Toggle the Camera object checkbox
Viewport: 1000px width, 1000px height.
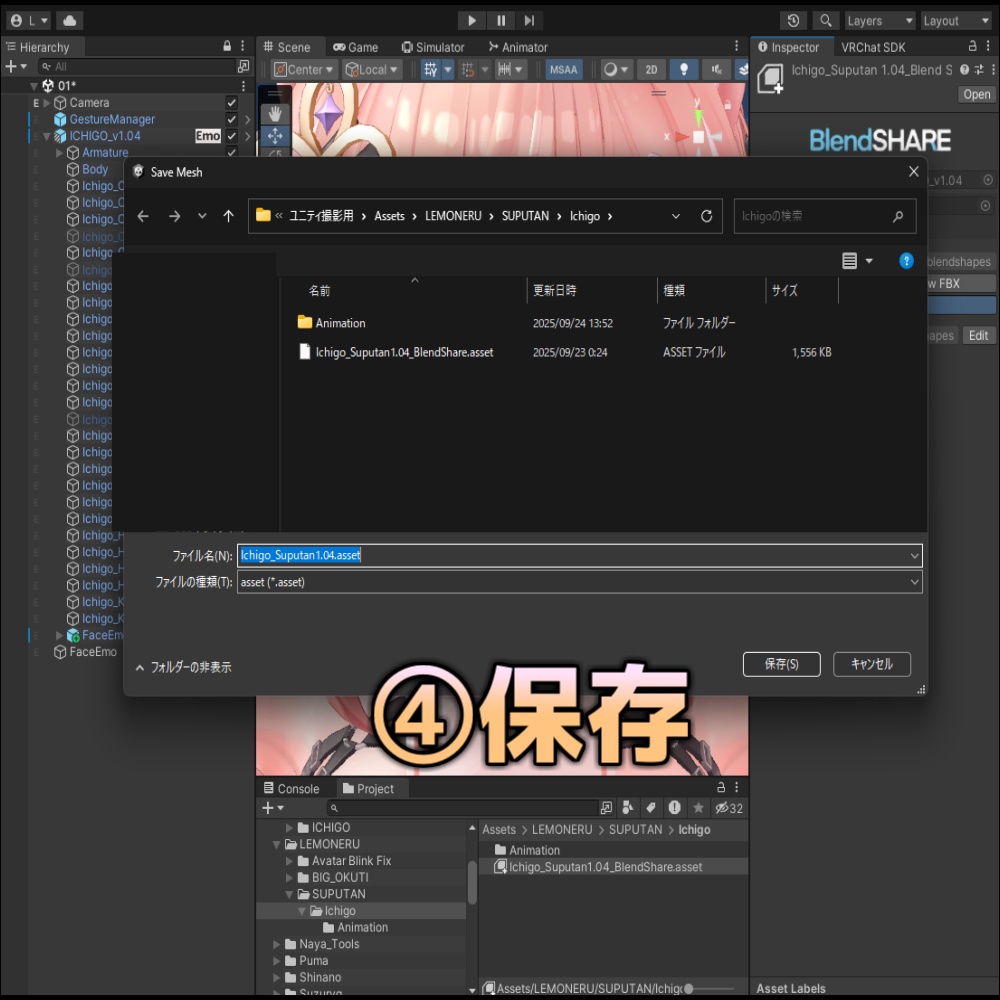232,103
